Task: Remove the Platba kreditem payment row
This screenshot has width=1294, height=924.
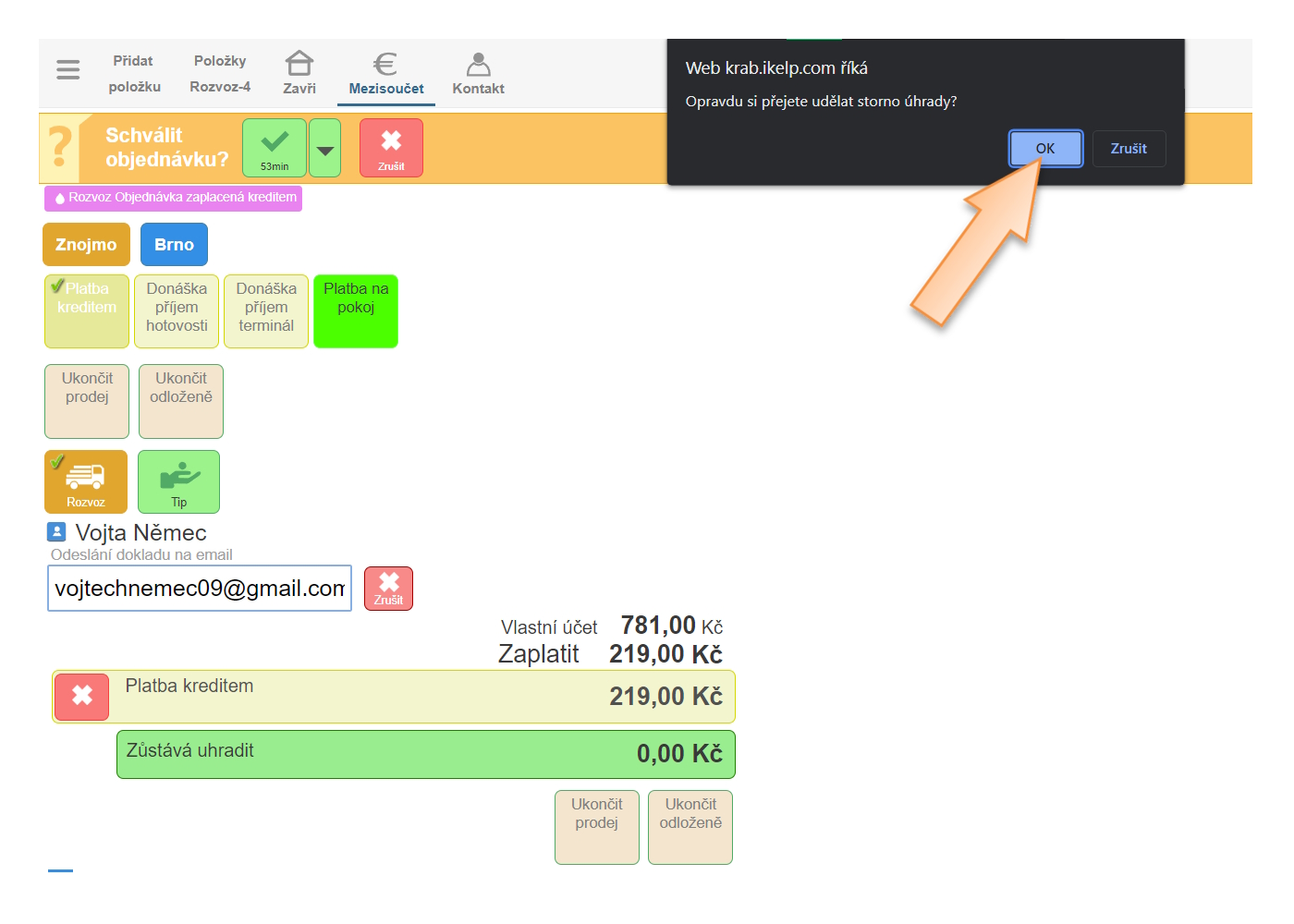Action: click(82, 697)
